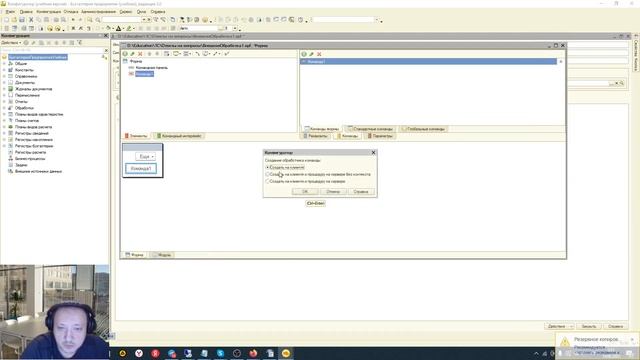Open the Файл menu

pos(10,12)
